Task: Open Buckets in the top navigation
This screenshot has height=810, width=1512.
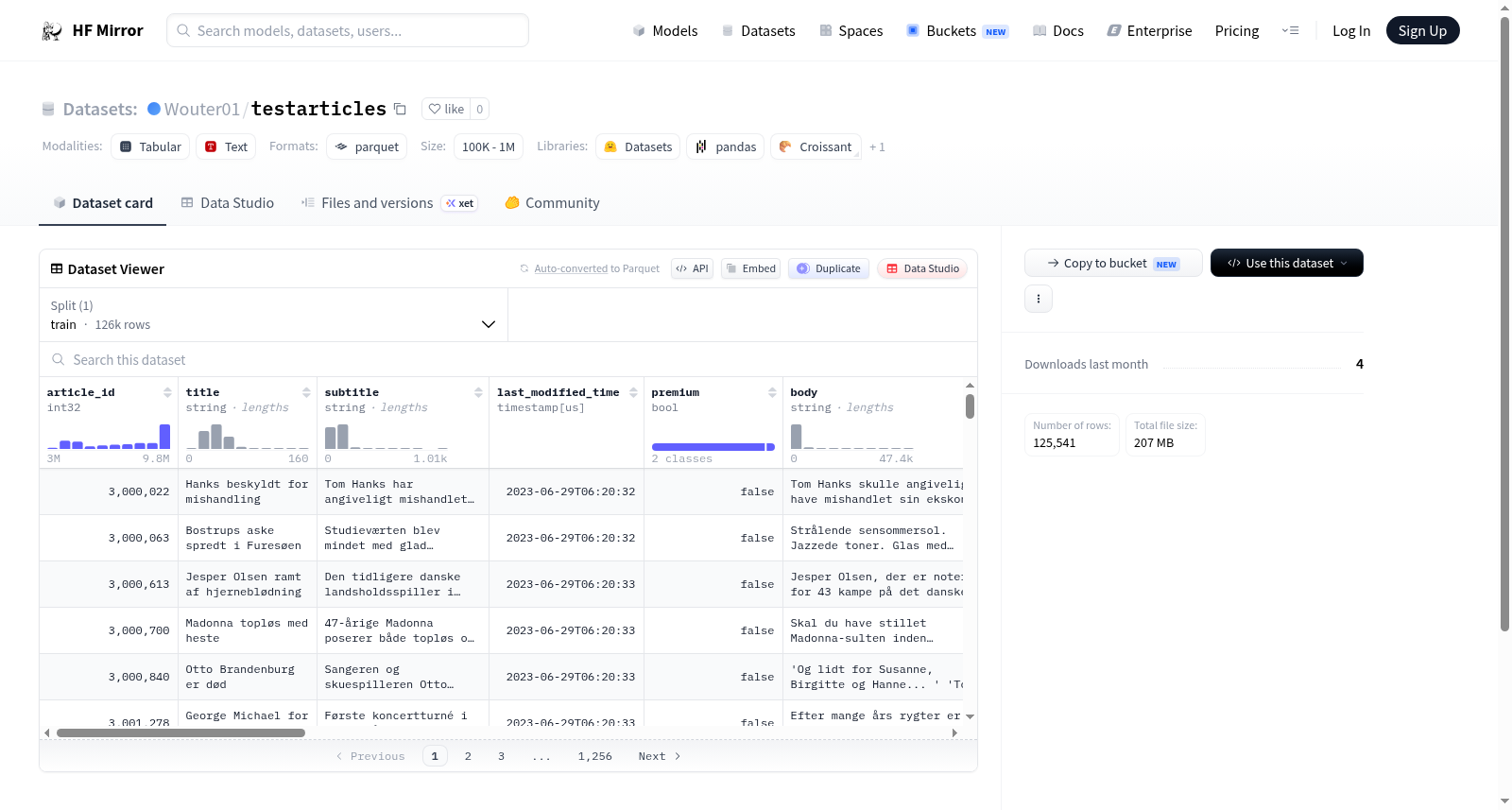Action: click(957, 31)
